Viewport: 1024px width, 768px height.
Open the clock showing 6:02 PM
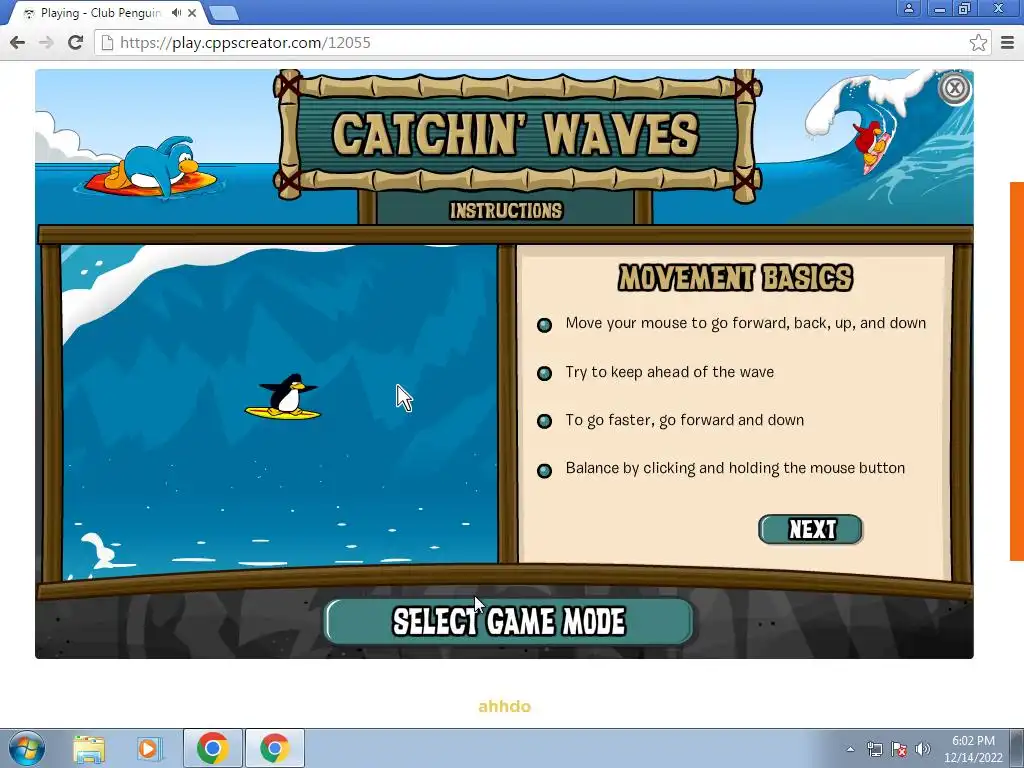[973, 749]
